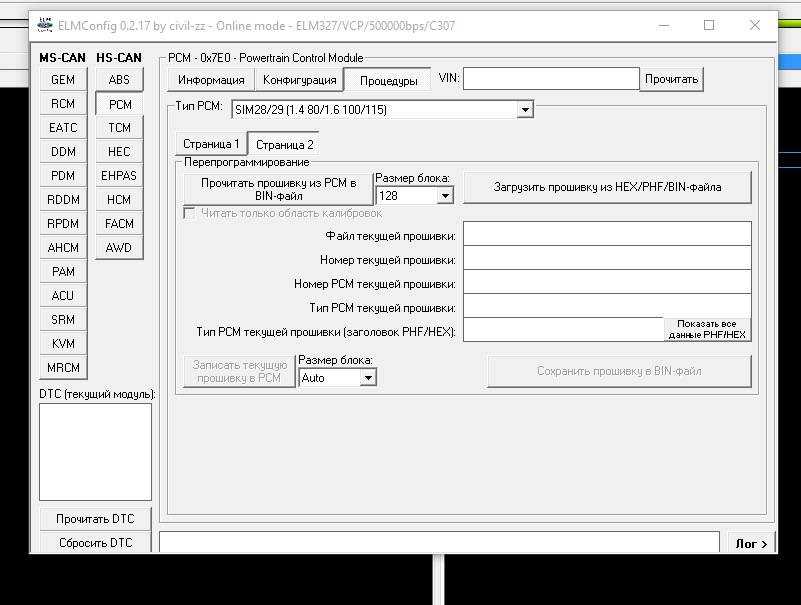Read firmware from PCM to BIN file
801x605 pixels.
(x=278, y=189)
